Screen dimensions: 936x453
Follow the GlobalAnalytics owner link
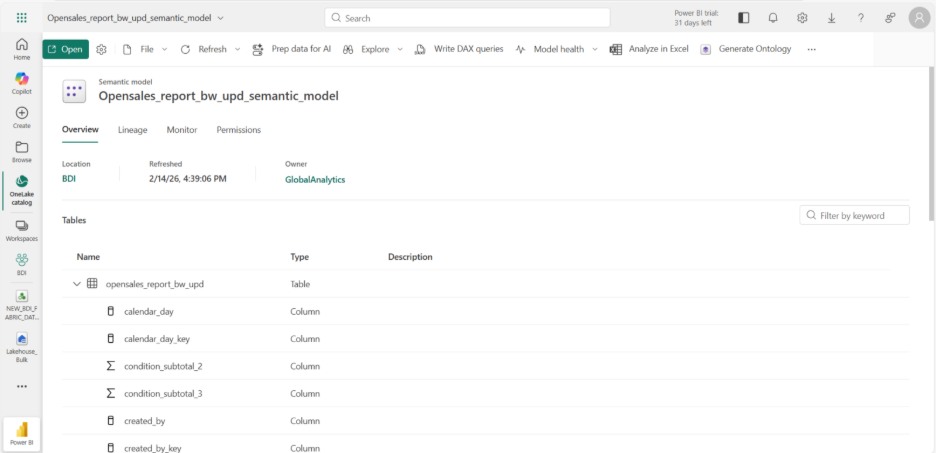pyautogui.click(x=315, y=180)
